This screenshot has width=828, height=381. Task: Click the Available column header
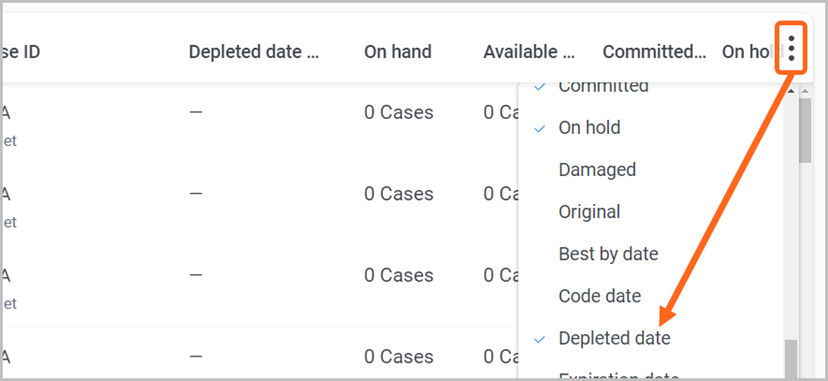point(529,52)
